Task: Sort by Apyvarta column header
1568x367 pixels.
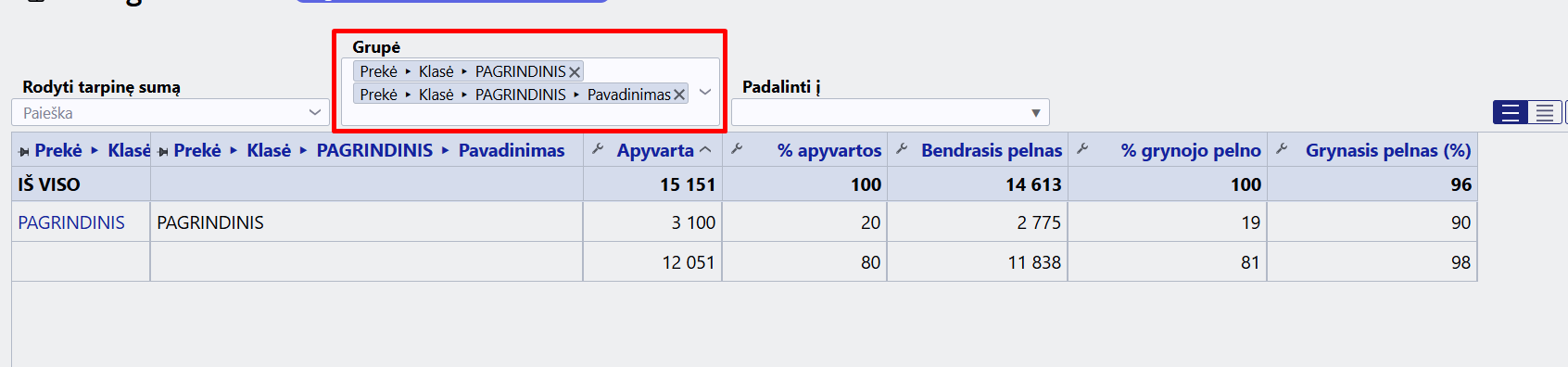Action: [x=655, y=150]
